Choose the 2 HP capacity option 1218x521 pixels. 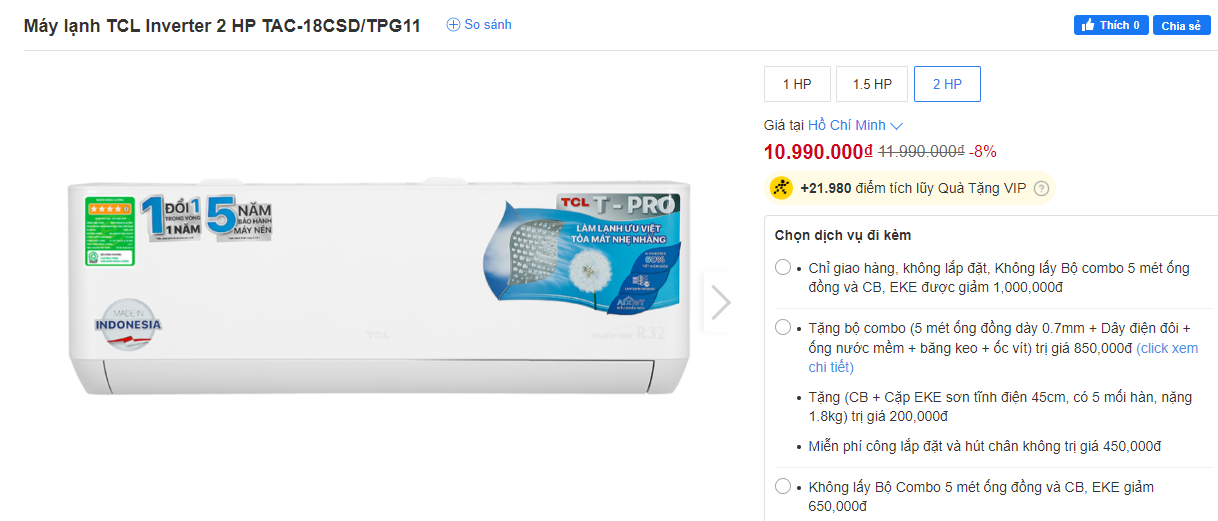[947, 84]
